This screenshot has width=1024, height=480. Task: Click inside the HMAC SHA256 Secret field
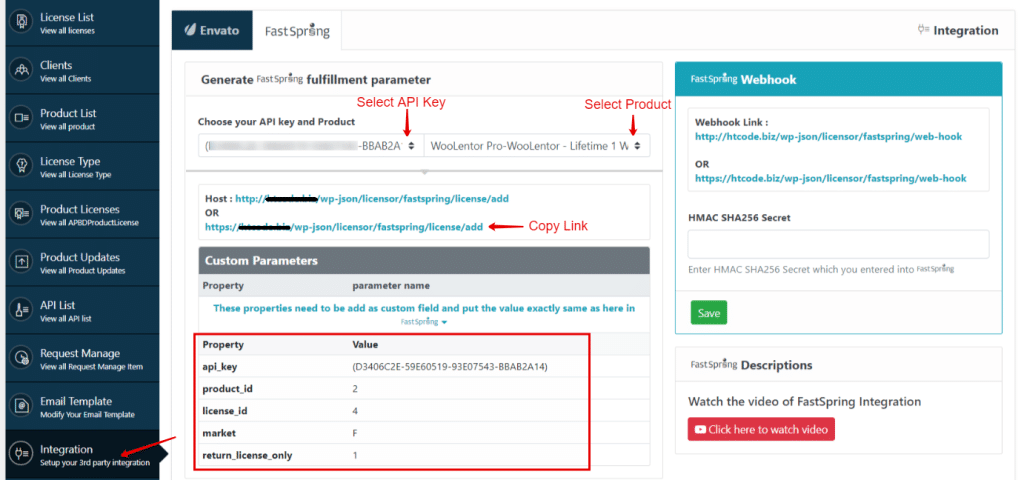coord(838,244)
